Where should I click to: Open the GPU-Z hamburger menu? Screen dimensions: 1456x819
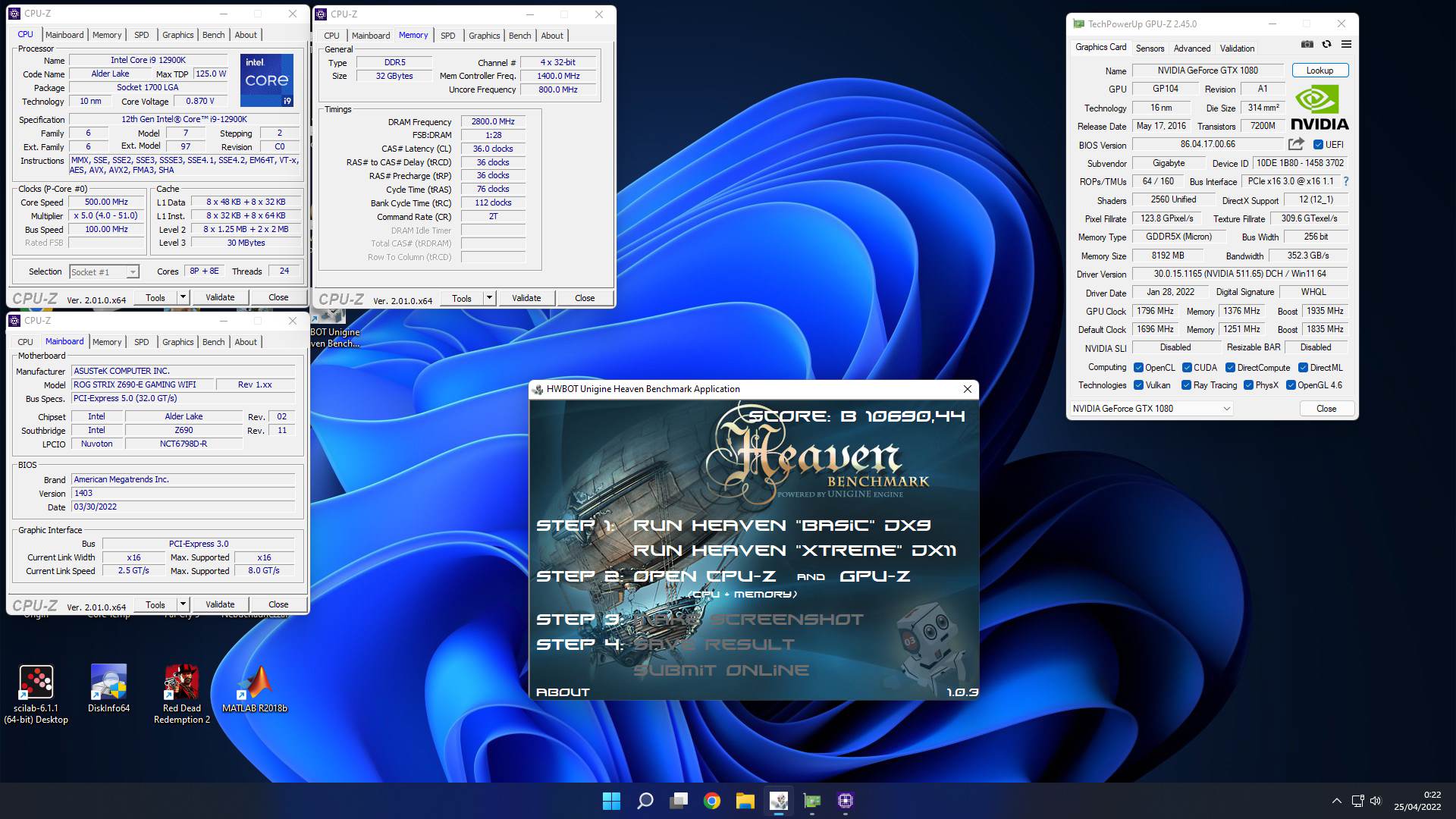pyautogui.click(x=1346, y=45)
